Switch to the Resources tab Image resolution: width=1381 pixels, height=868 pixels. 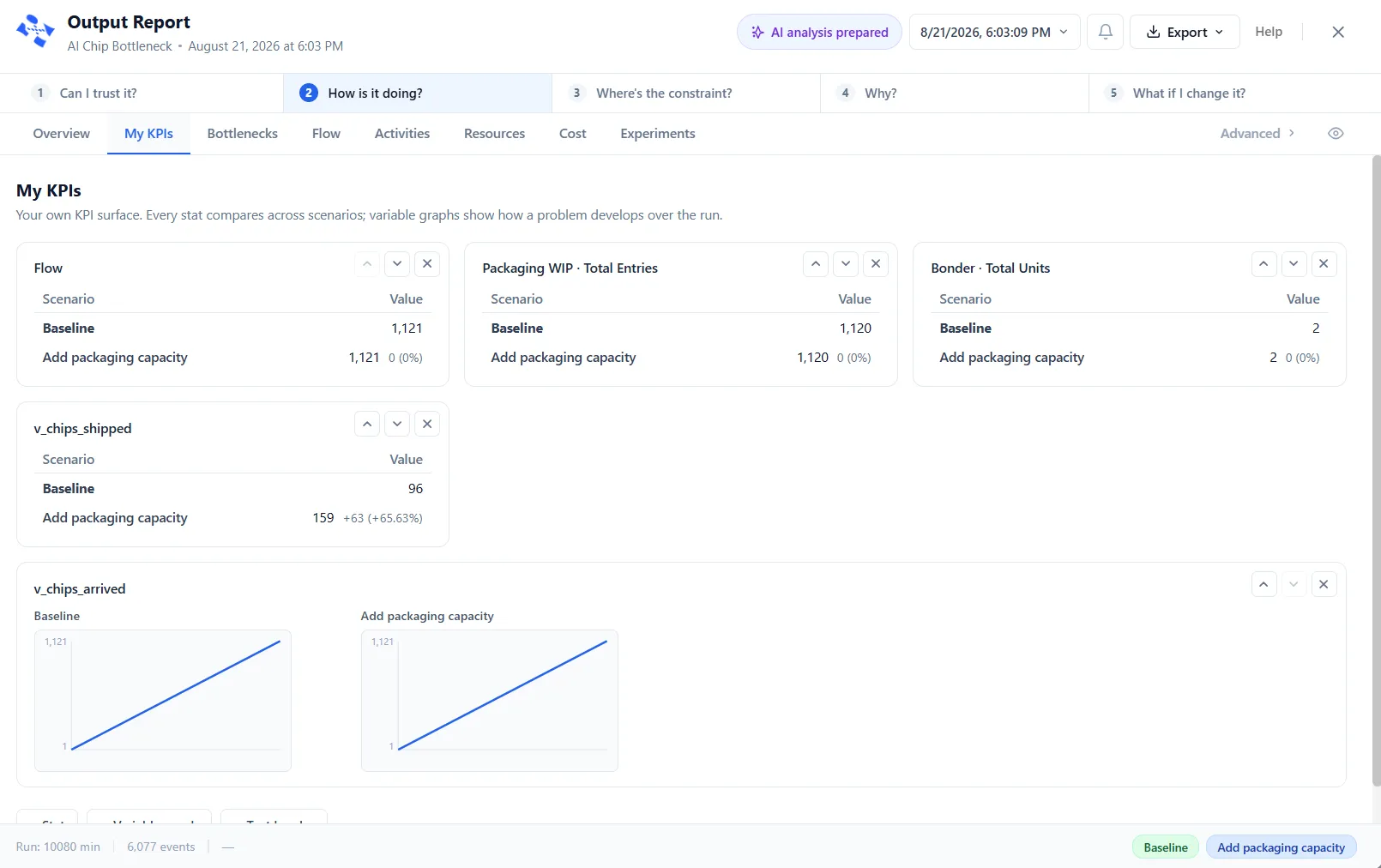pos(494,133)
